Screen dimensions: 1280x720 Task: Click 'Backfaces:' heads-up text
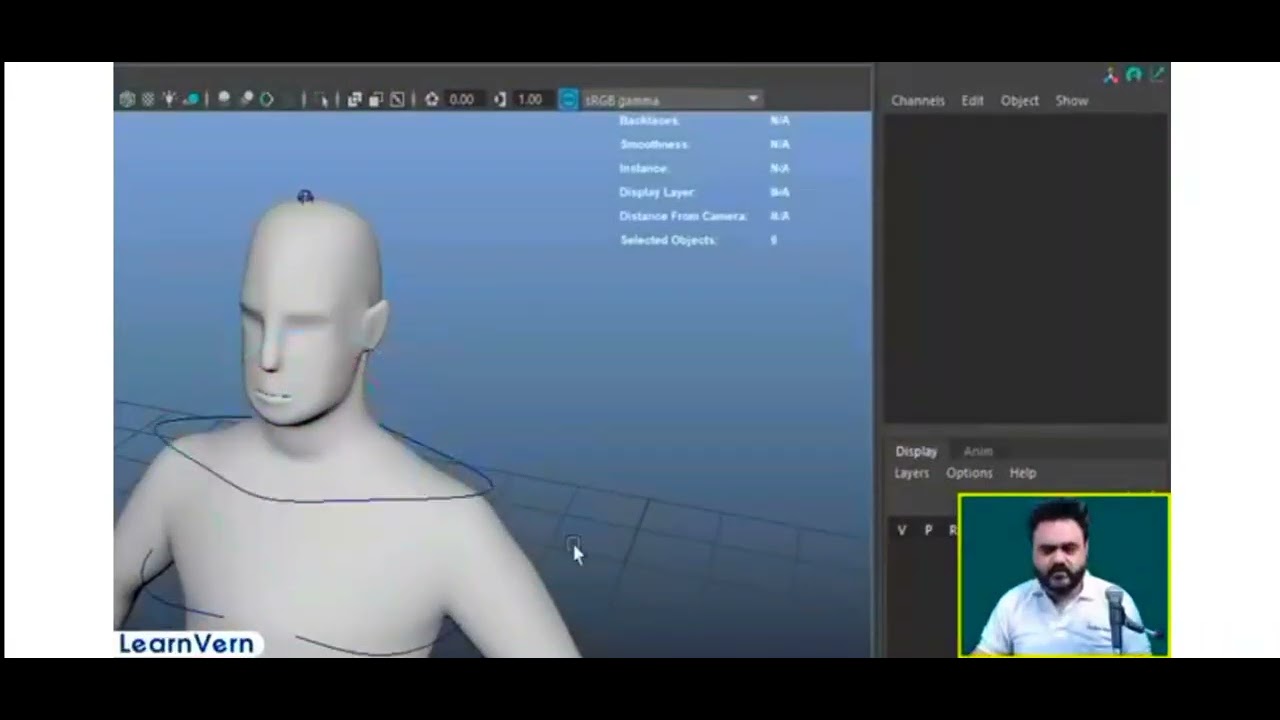650,120
